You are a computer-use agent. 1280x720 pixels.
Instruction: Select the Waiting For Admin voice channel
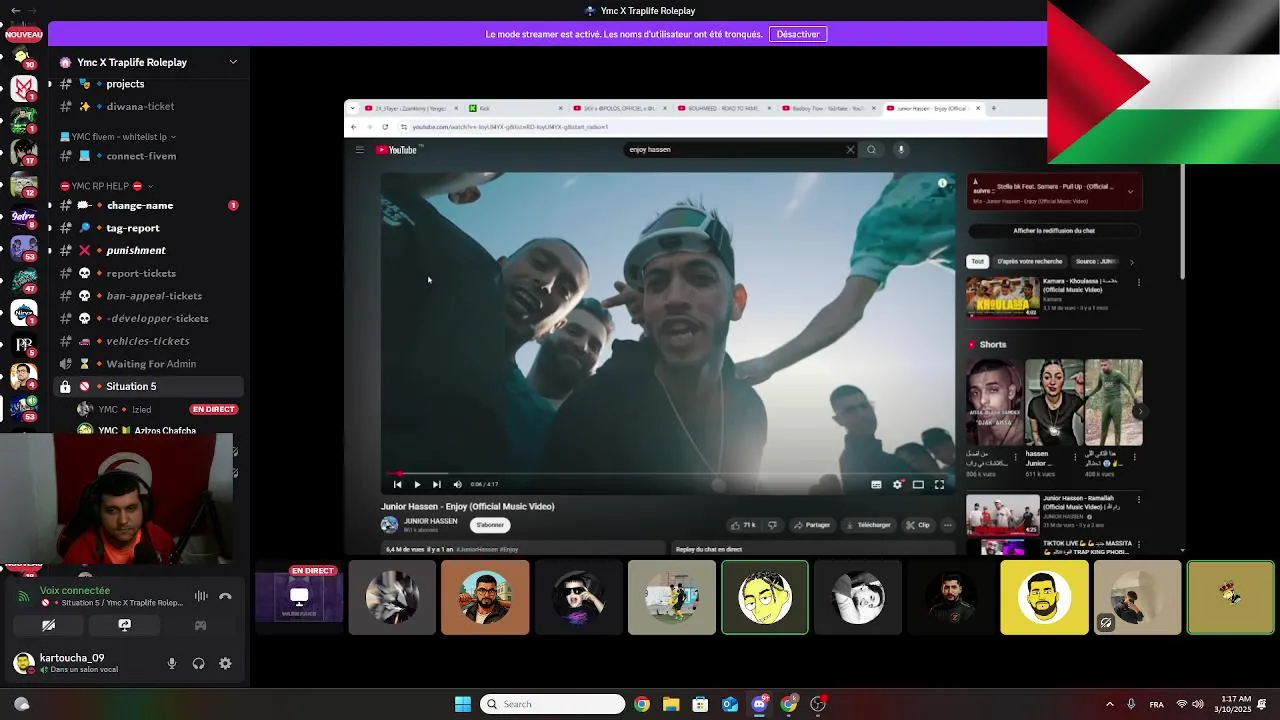(x=150, y=364)
